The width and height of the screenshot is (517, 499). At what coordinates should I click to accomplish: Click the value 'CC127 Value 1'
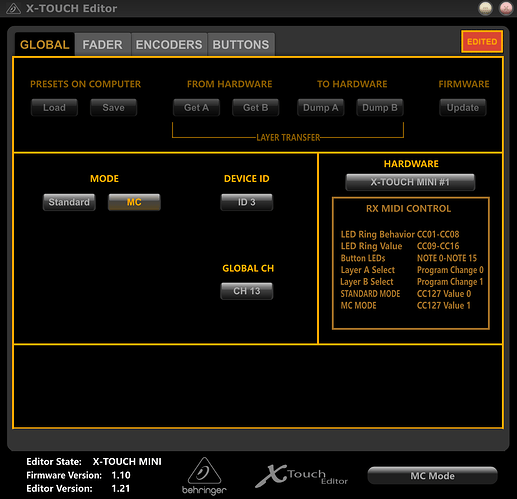[x=444, y=306]
